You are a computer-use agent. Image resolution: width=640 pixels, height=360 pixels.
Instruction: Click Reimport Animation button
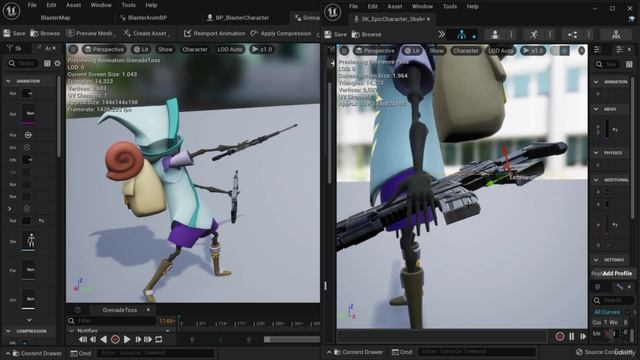(x=214, y=33)
